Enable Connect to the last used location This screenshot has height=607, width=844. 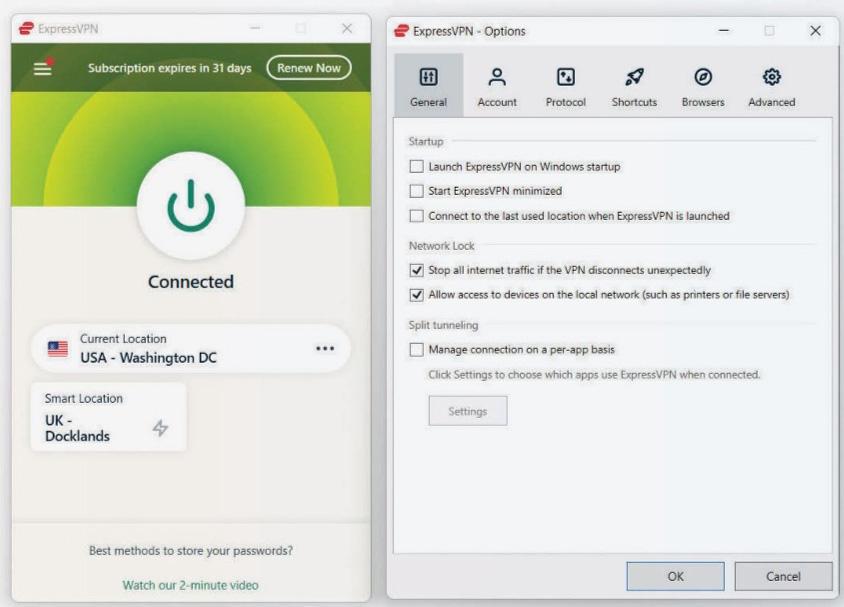tap(417, 216)
